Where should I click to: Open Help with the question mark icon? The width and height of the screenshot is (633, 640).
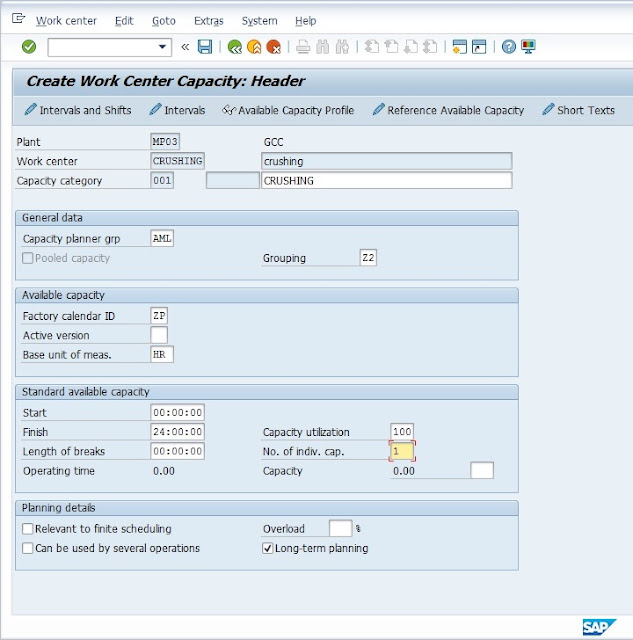[509, 47]
